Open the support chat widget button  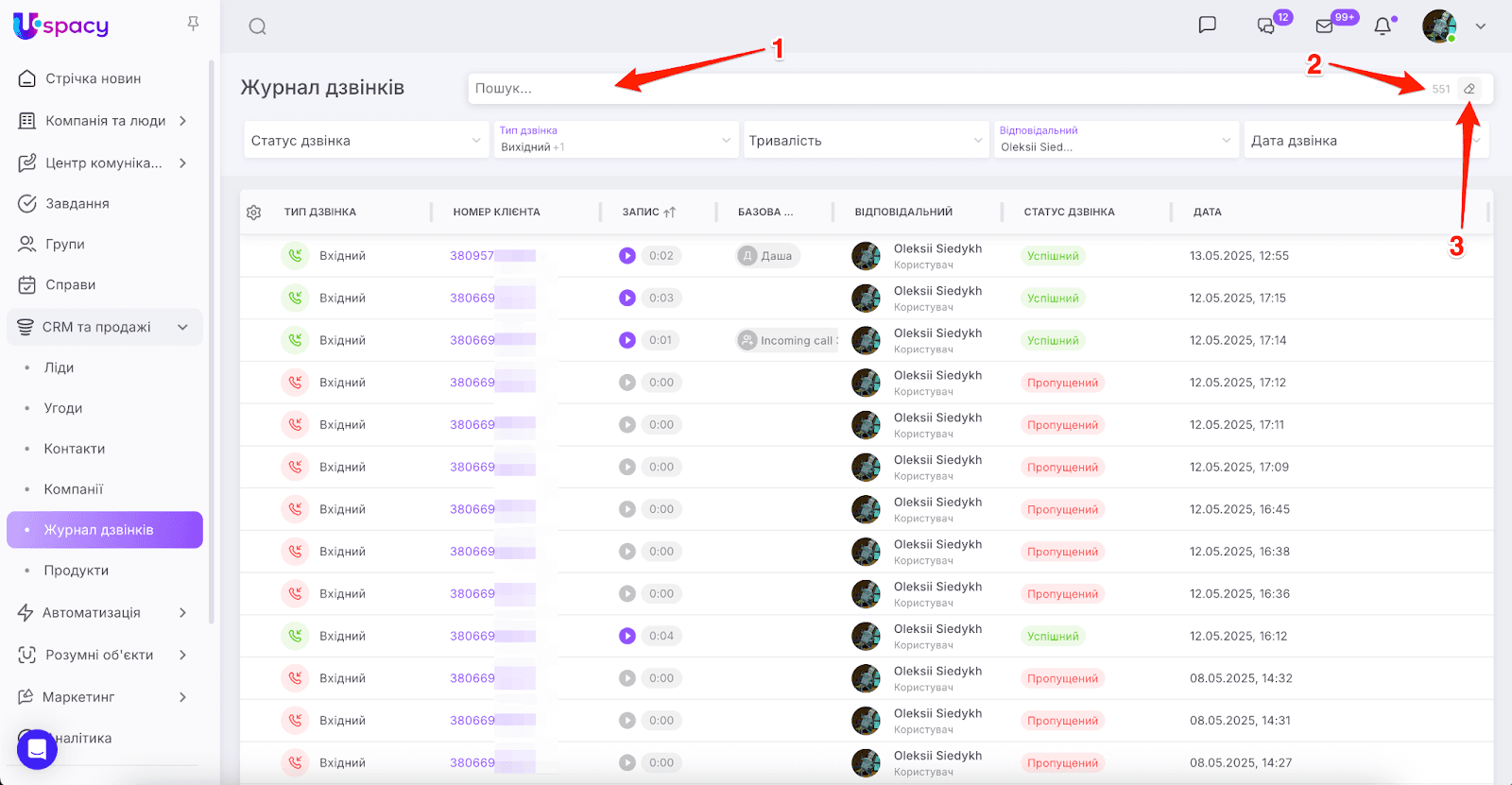tap(37, 749)
